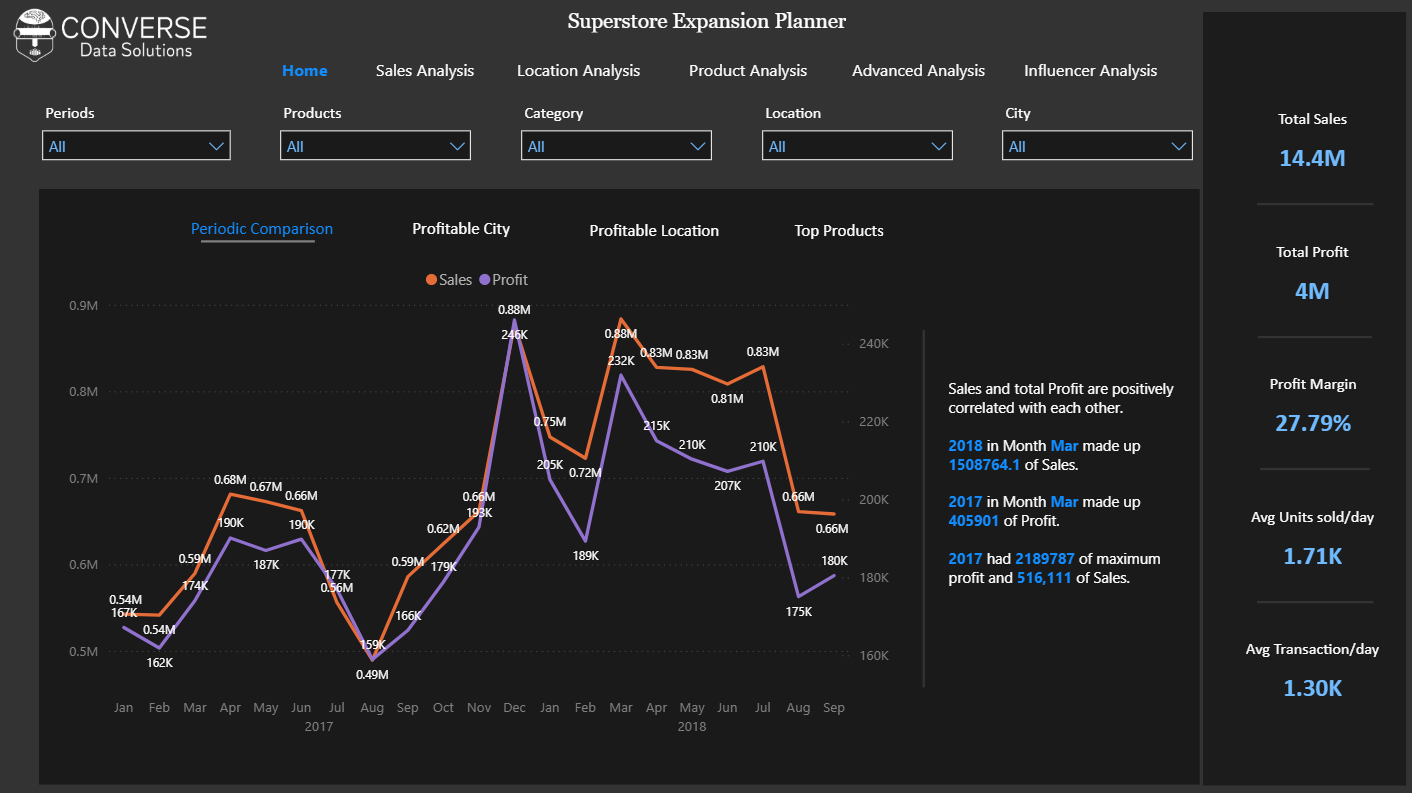Image resolution: width=1412 pixels, height=793 pixels.
Task: Click the 189K Feb profit label
Action: [x=586, y=556]
